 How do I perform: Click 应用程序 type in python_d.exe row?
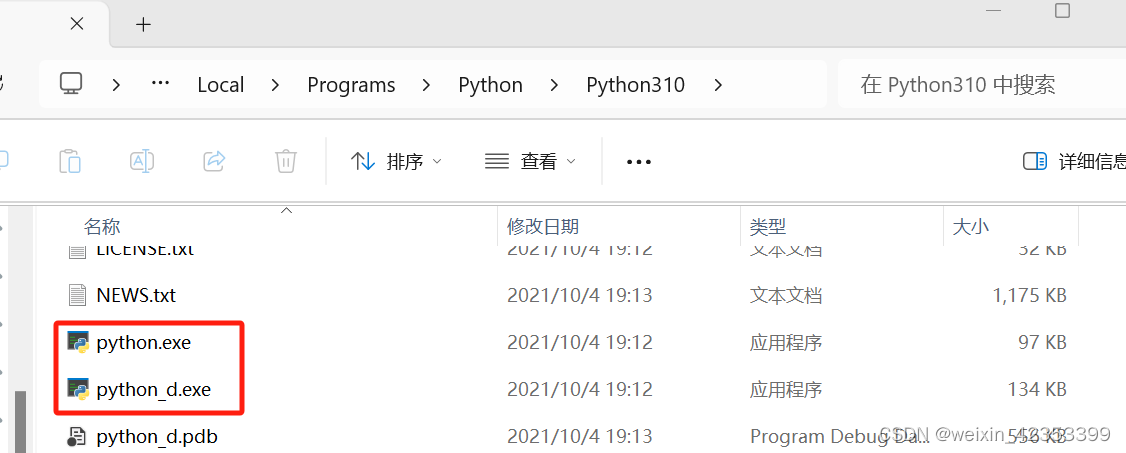786,390
